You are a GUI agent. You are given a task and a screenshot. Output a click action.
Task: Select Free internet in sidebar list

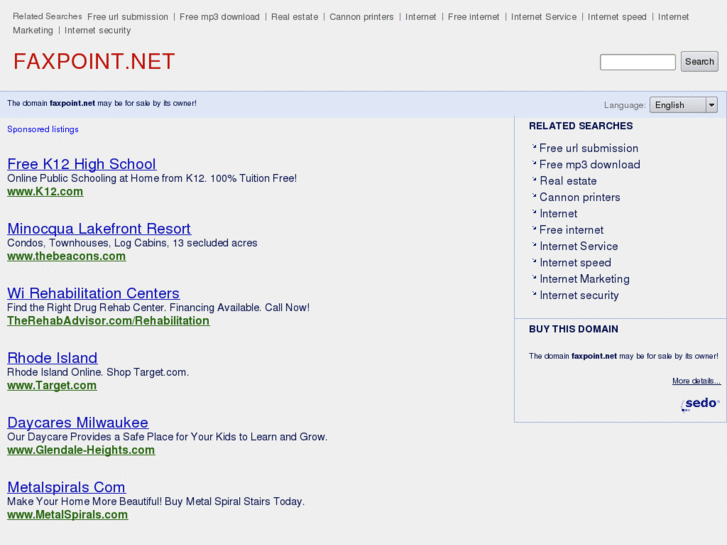571,230
